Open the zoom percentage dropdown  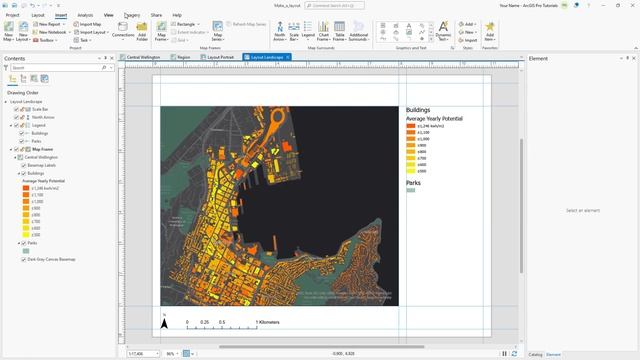(x=178, y=354)
